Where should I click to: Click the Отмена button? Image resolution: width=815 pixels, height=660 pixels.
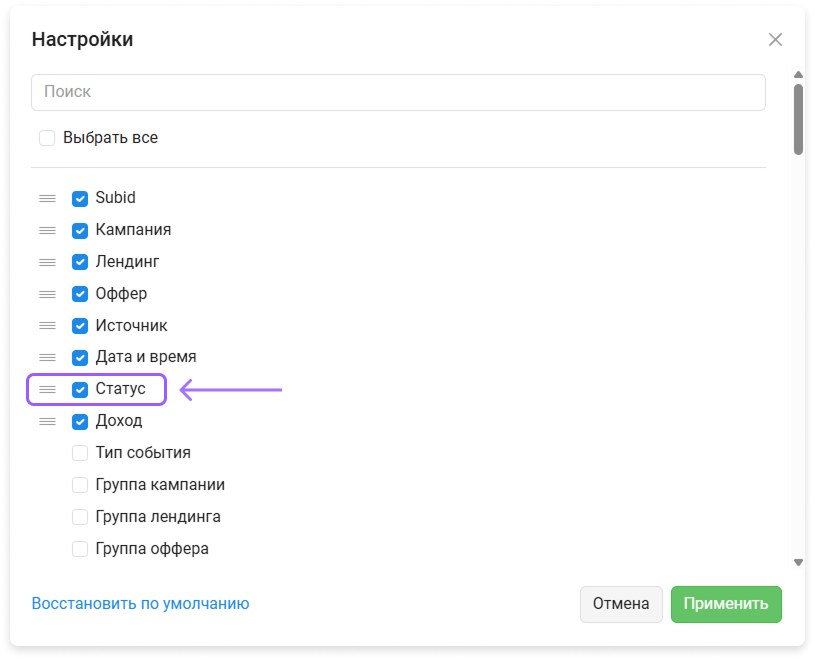pos(621,604)
